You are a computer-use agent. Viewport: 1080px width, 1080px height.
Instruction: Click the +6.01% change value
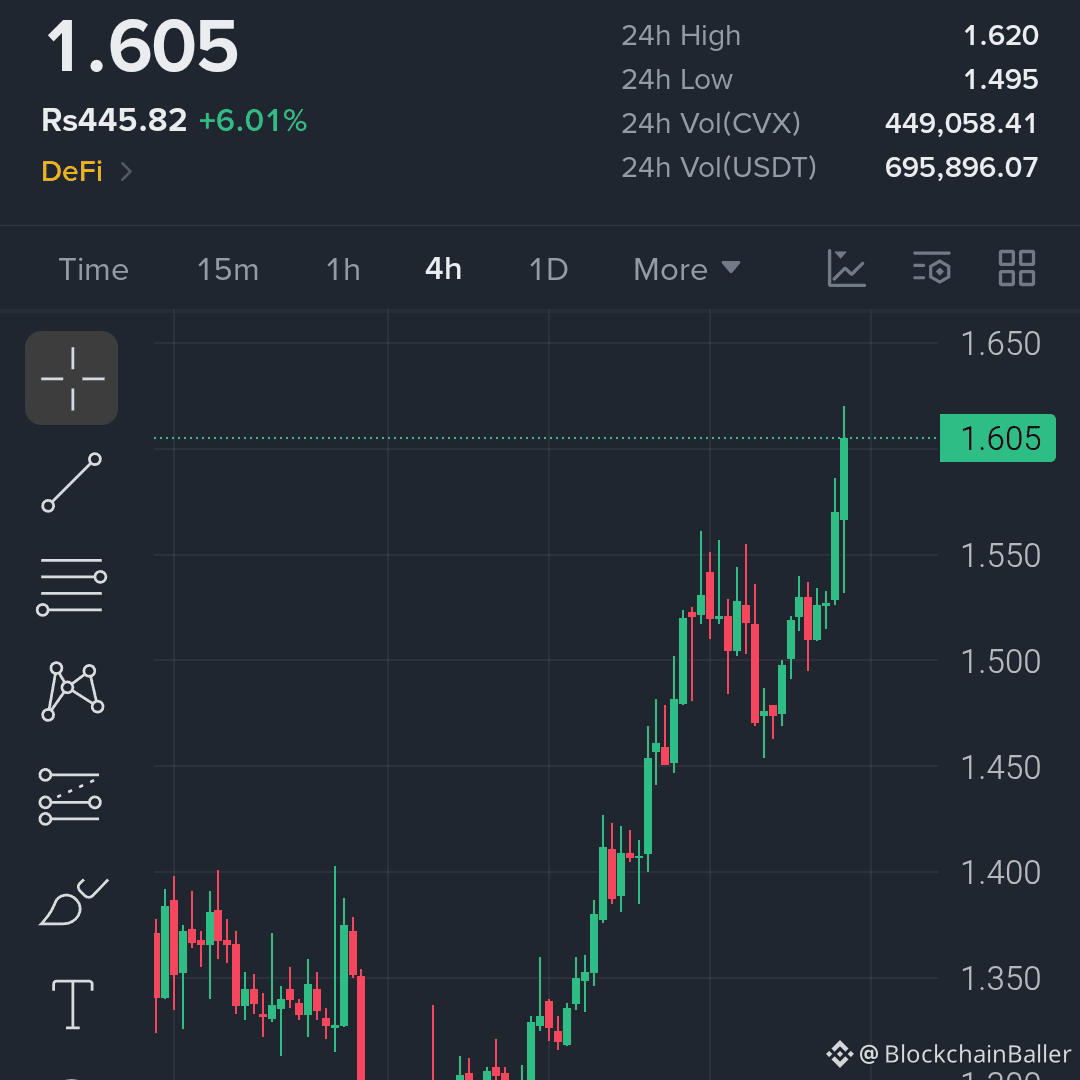tap(253, 121)
